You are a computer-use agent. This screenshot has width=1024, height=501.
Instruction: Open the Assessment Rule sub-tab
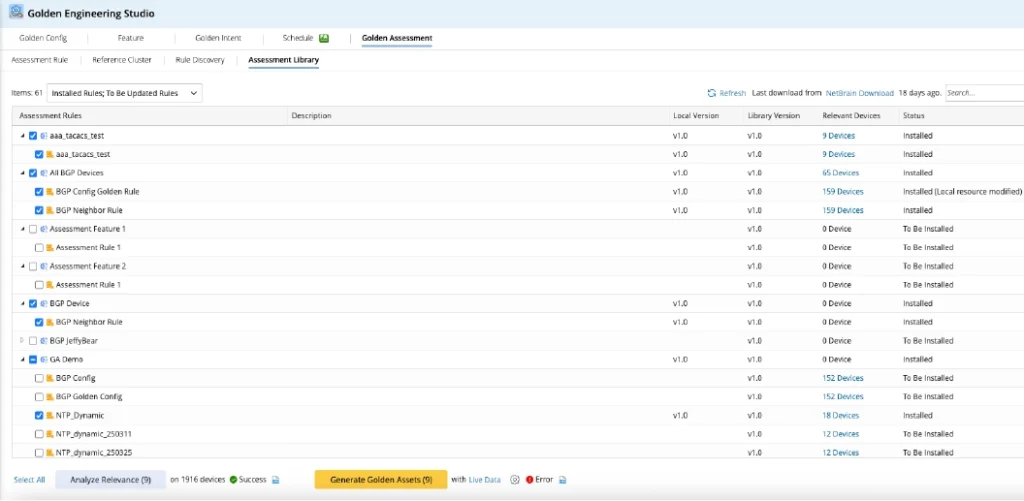coord(39,60)
